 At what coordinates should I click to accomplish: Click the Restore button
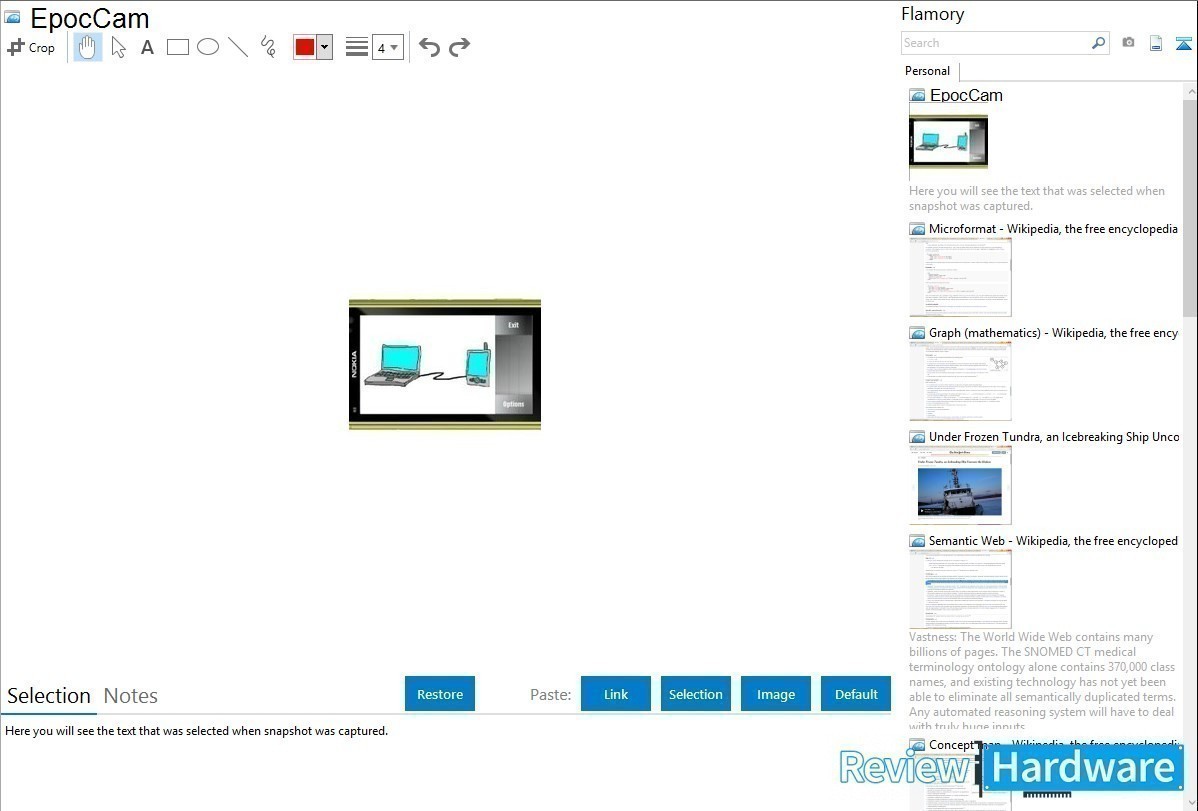click(440, 694)
